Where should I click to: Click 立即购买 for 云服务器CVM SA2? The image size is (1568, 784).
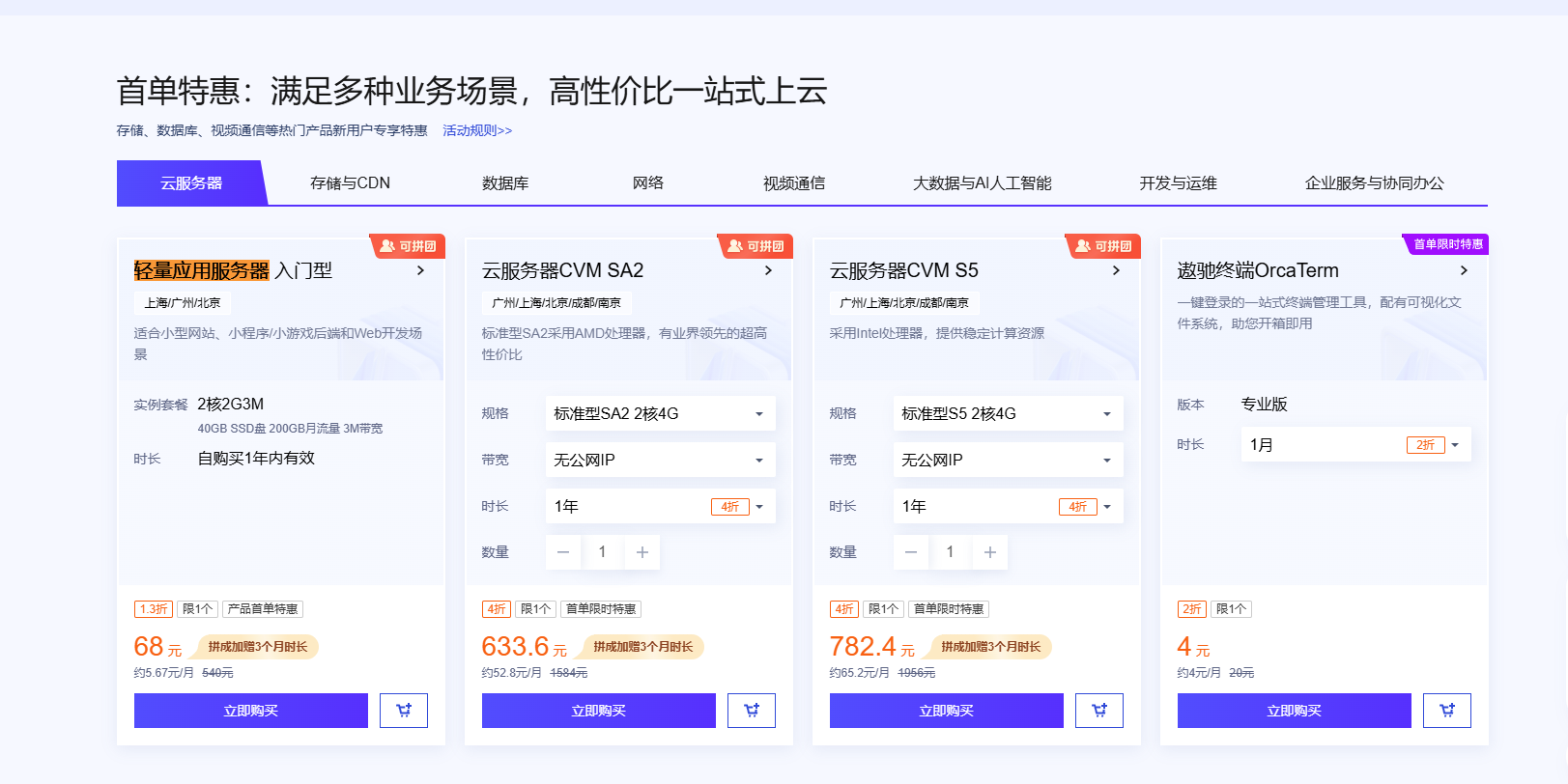[599, 711]
